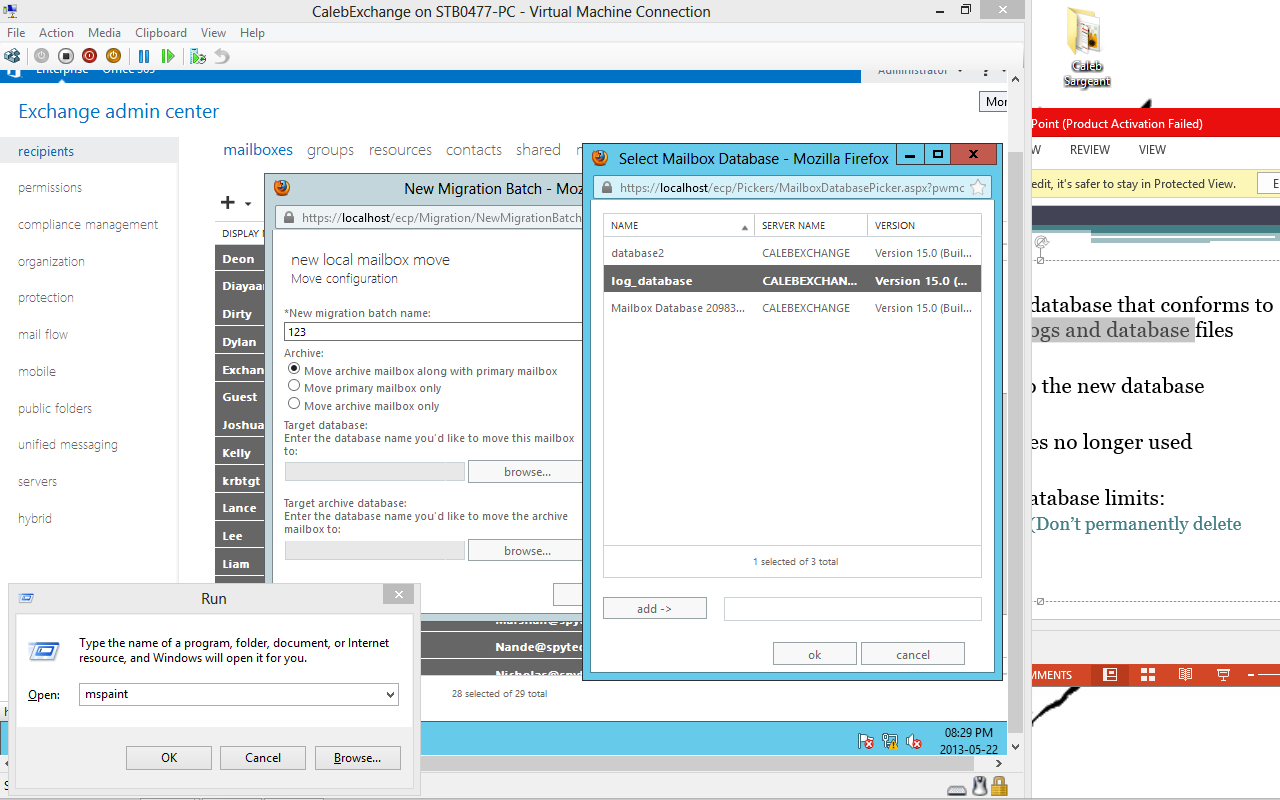Click the grey Revert arrow in VM toolbar
The width and height of the screenshot is (1280, 800).
pos(222,56)
